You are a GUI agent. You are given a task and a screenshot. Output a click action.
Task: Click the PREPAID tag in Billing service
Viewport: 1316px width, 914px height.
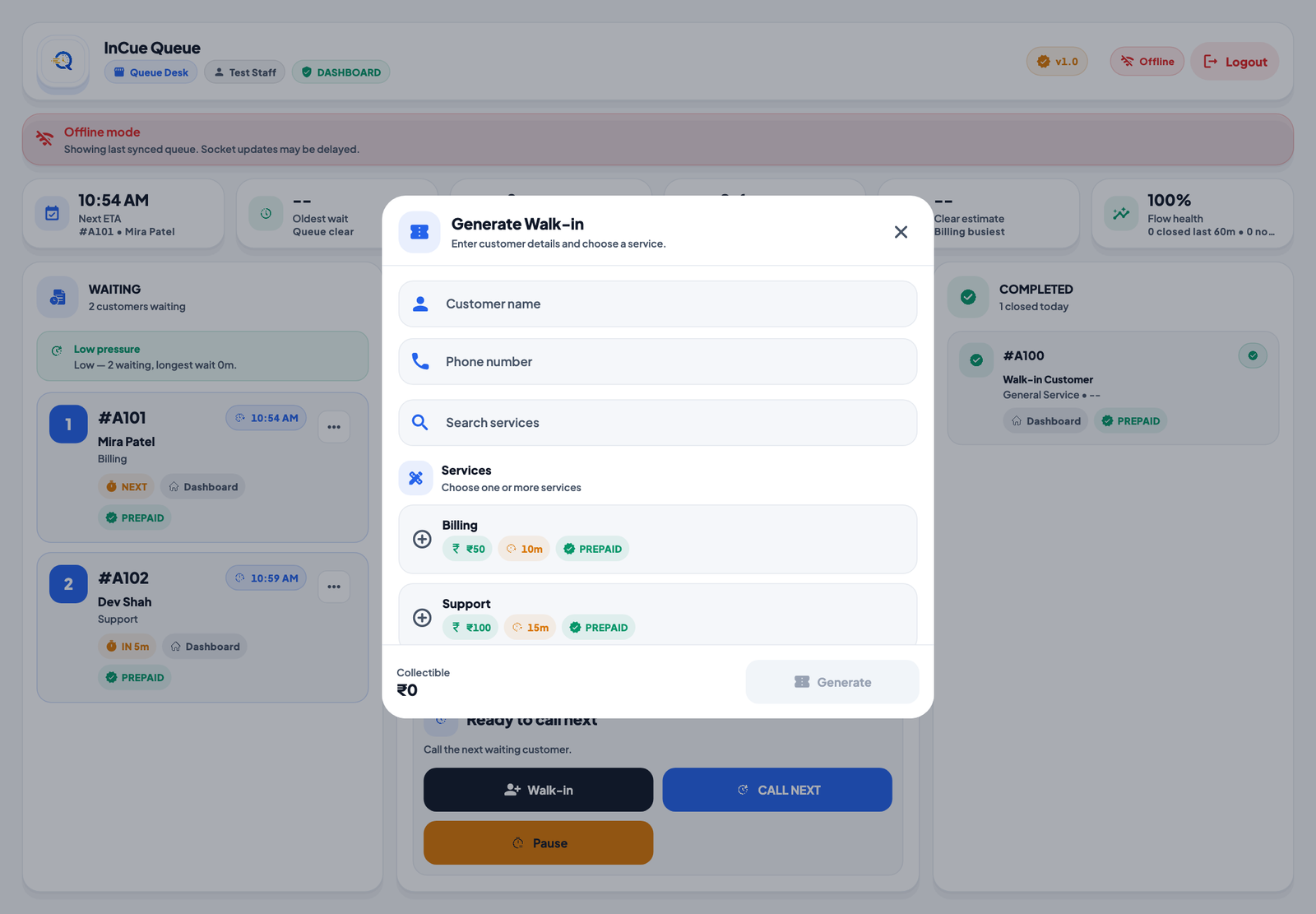pyautogui.click(x=592, y=549)
